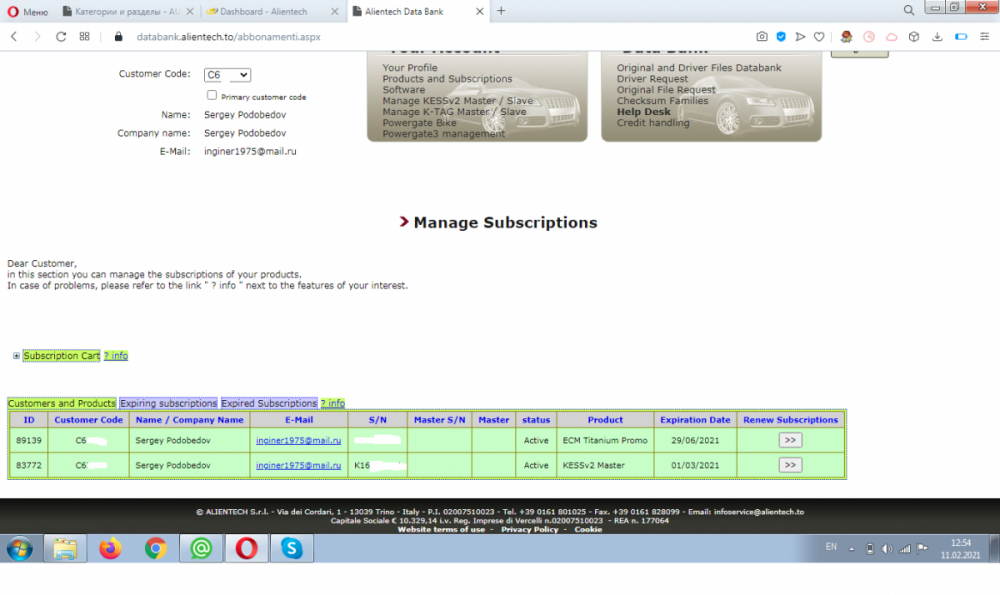
Task: Reload the current page
Action: point(61,36)
